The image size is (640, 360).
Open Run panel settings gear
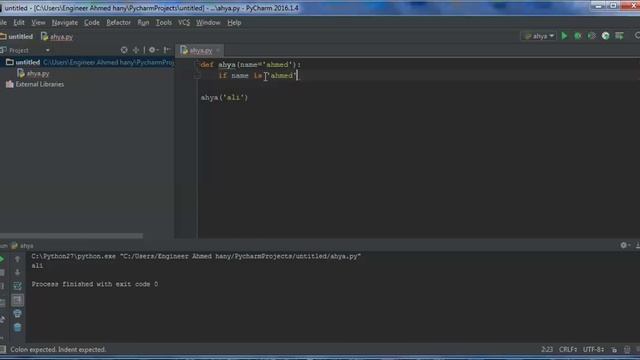[x=624, y=245]
